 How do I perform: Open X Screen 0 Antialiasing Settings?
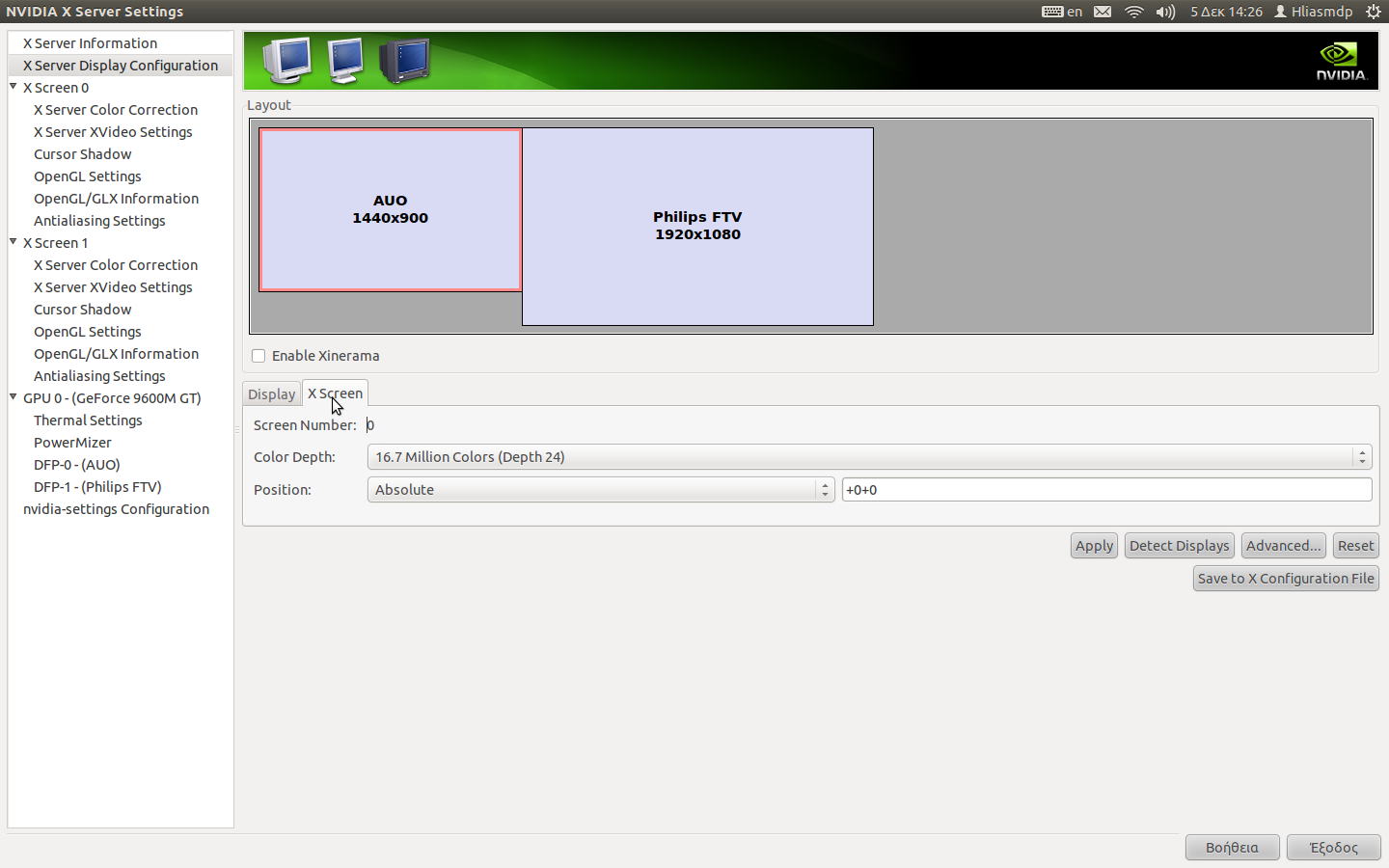[99, 221]
